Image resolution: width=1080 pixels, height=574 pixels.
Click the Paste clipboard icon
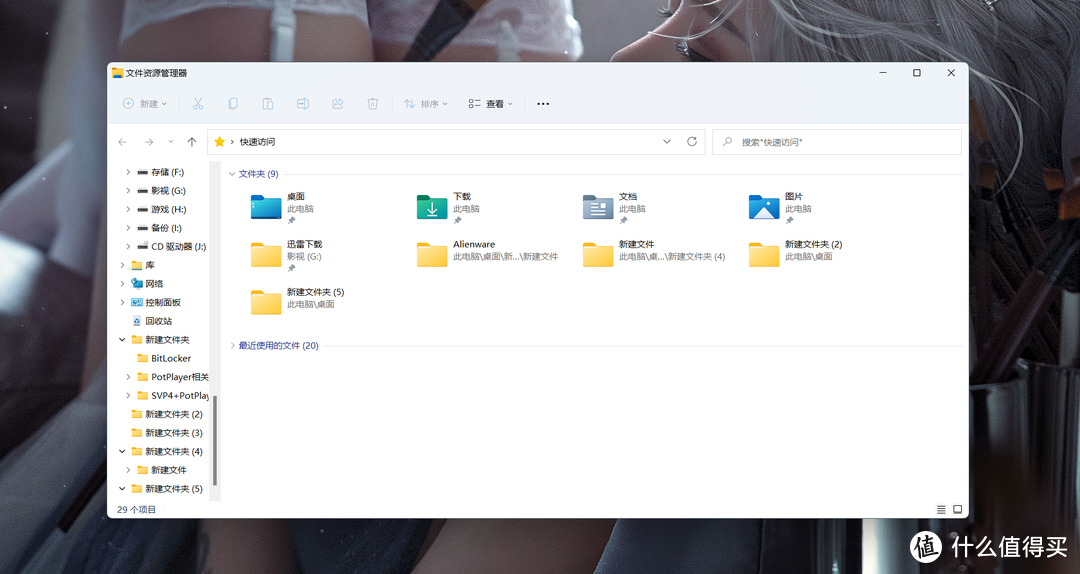coord(268,104)
